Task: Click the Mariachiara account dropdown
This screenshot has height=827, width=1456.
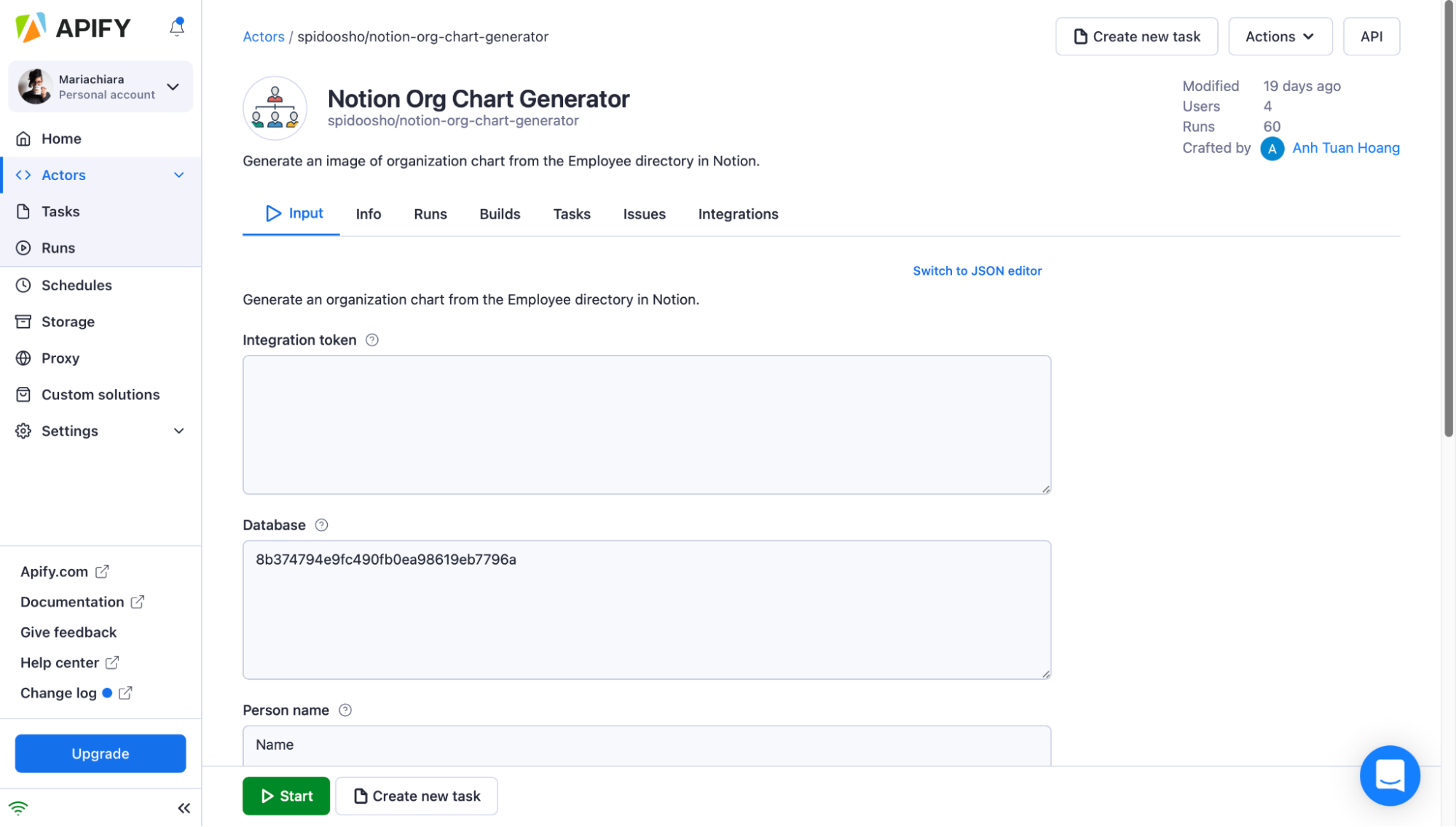Action: [x=100, y=85]
